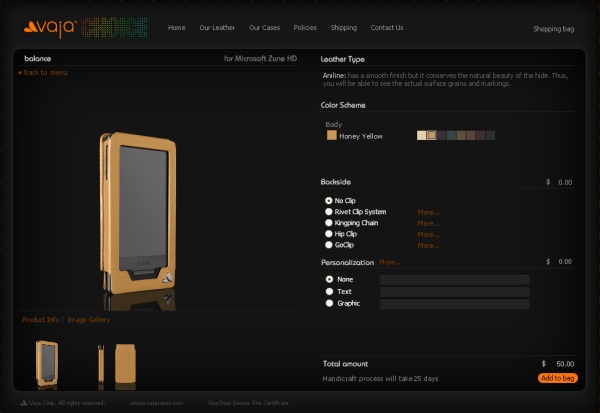Open Contact Us

pos(387,28)
